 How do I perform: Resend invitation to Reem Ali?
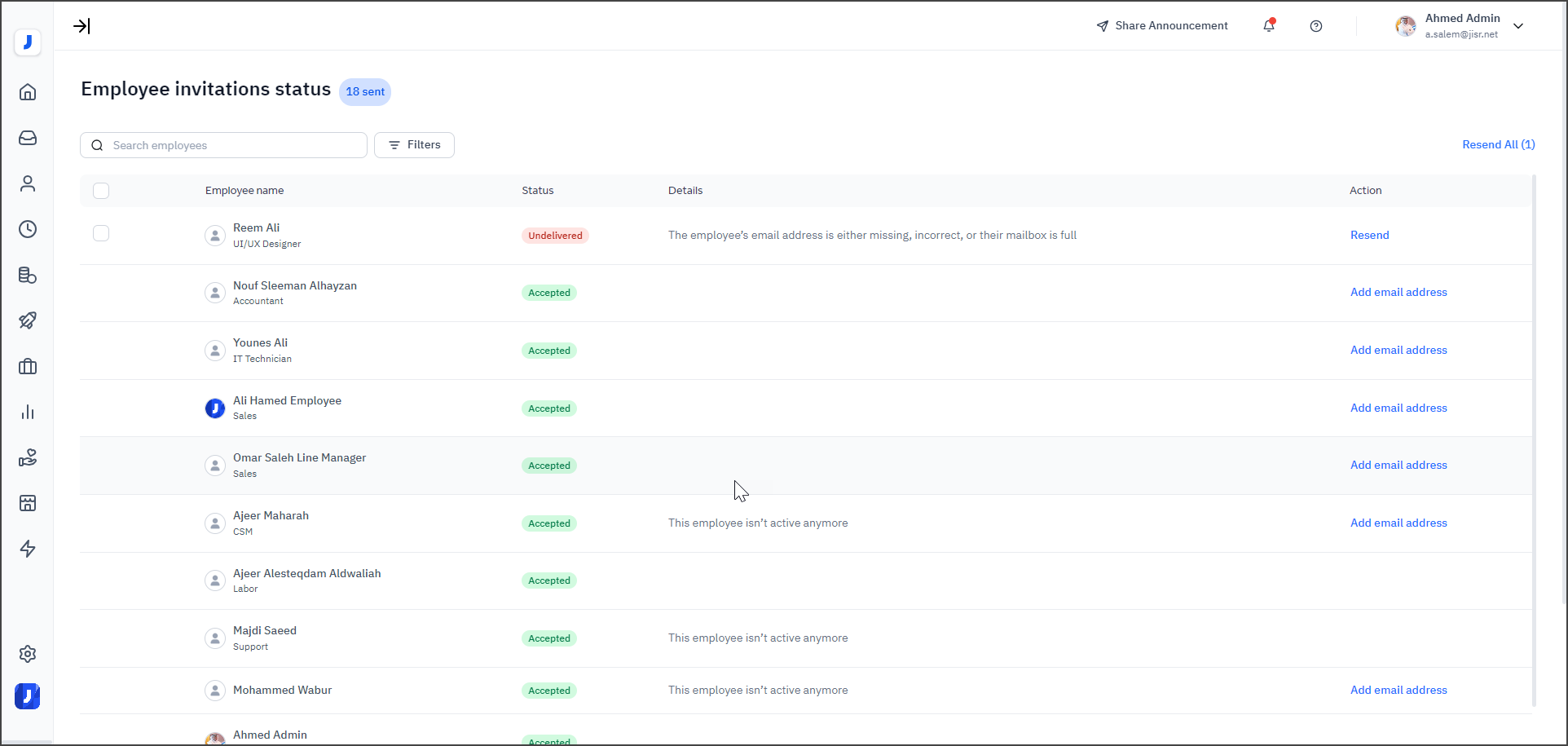point(1369,235)
